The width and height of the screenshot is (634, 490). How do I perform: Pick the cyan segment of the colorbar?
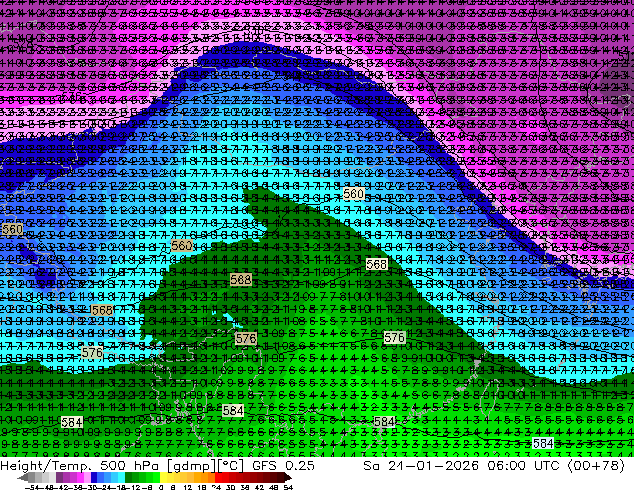[x=121, y=477]
